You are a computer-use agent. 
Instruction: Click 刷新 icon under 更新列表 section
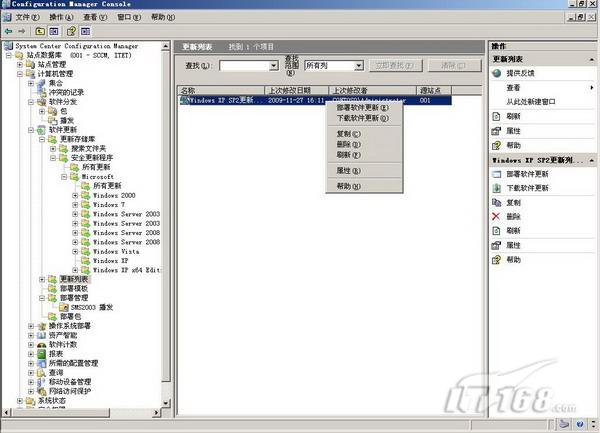point(496,117)
